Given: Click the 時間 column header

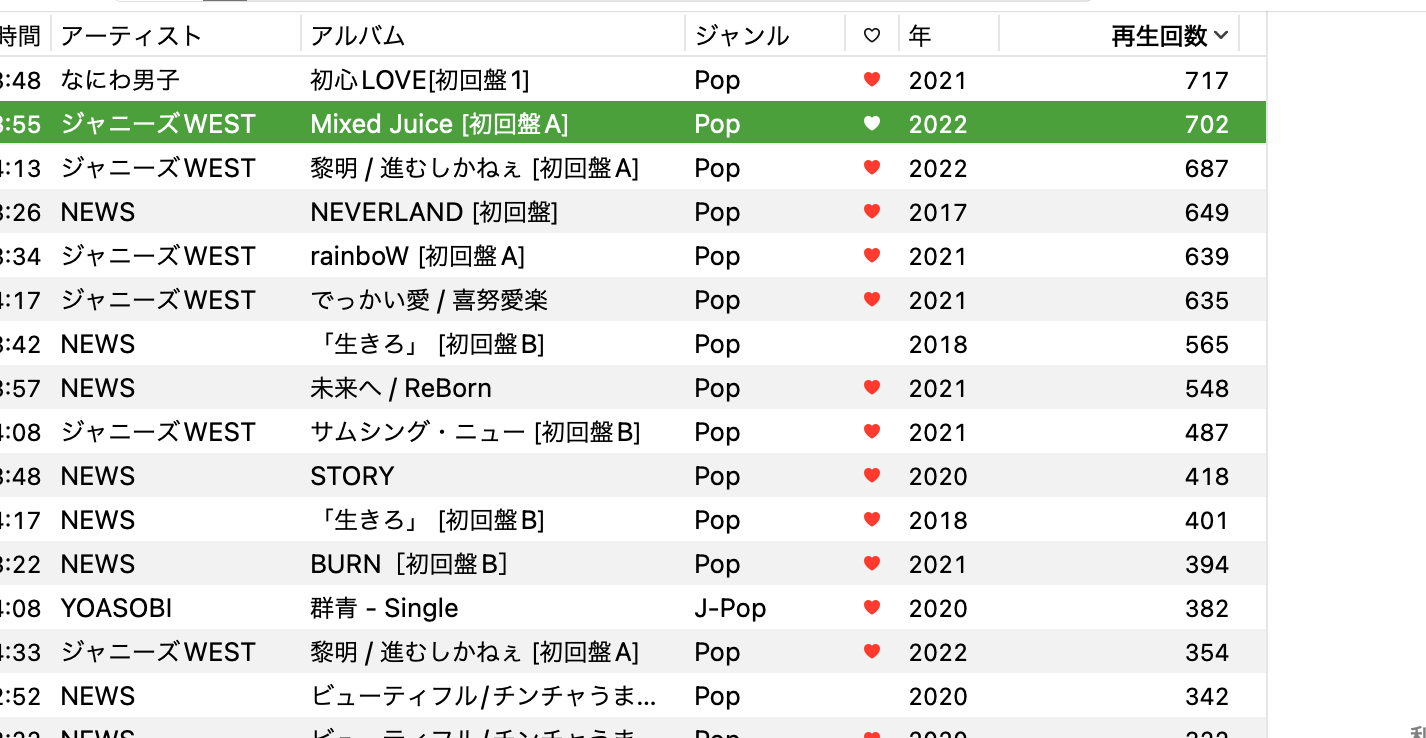Looking at the screenshot, I should tap(20, 36).
